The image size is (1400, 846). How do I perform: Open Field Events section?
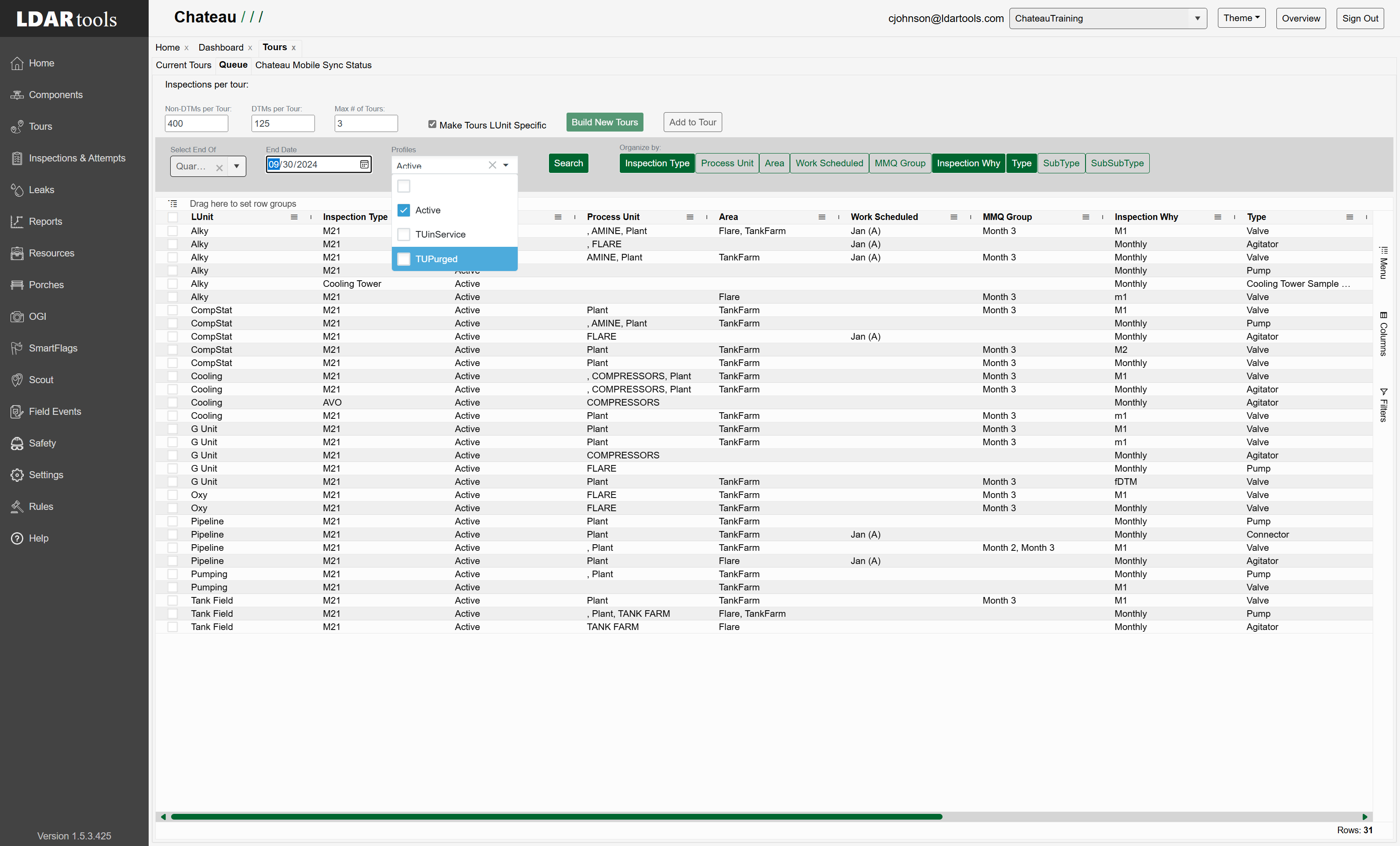pyautogui.click(x=45, y=411)
